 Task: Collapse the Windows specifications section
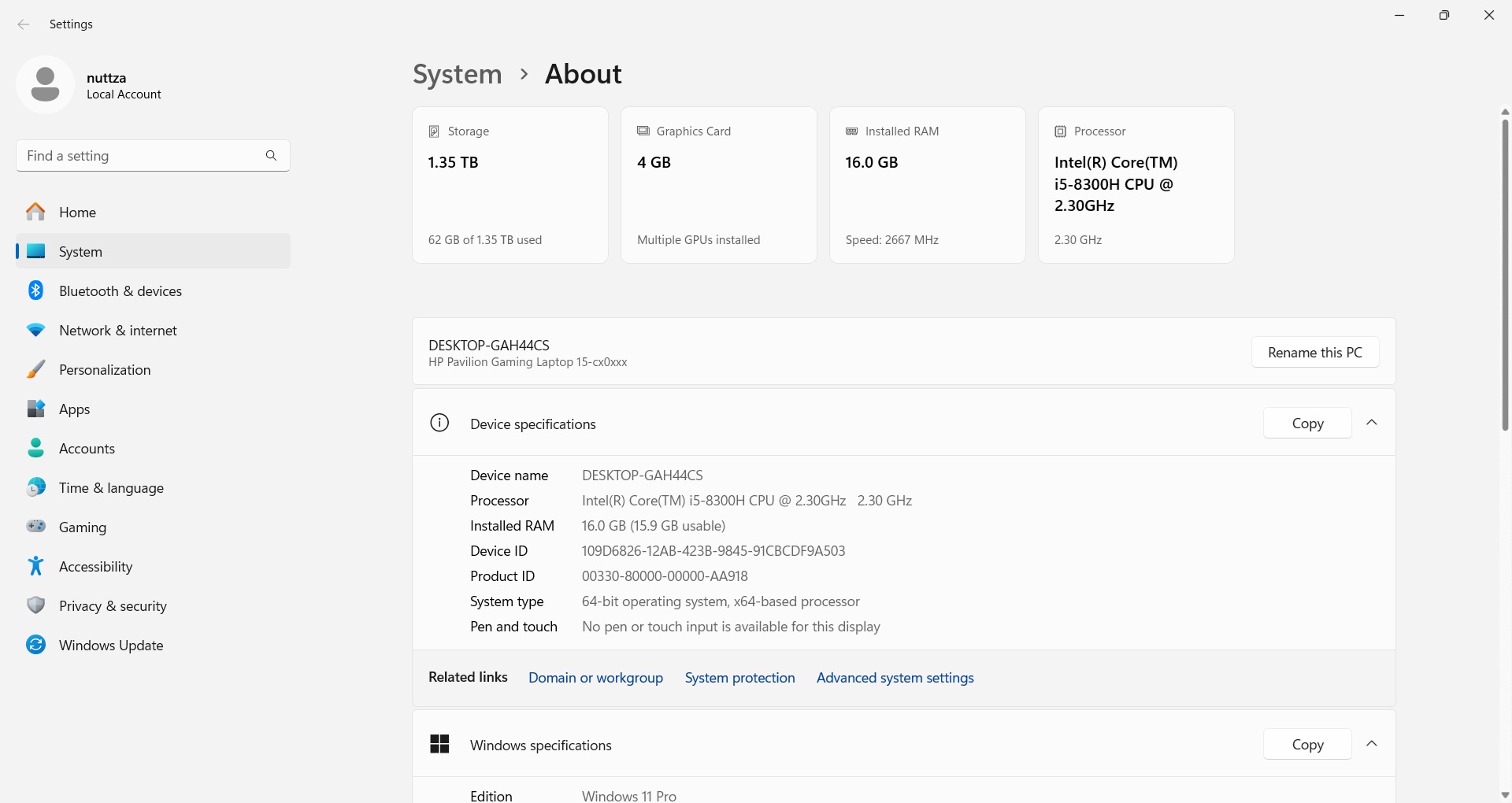click(1372, 744)
